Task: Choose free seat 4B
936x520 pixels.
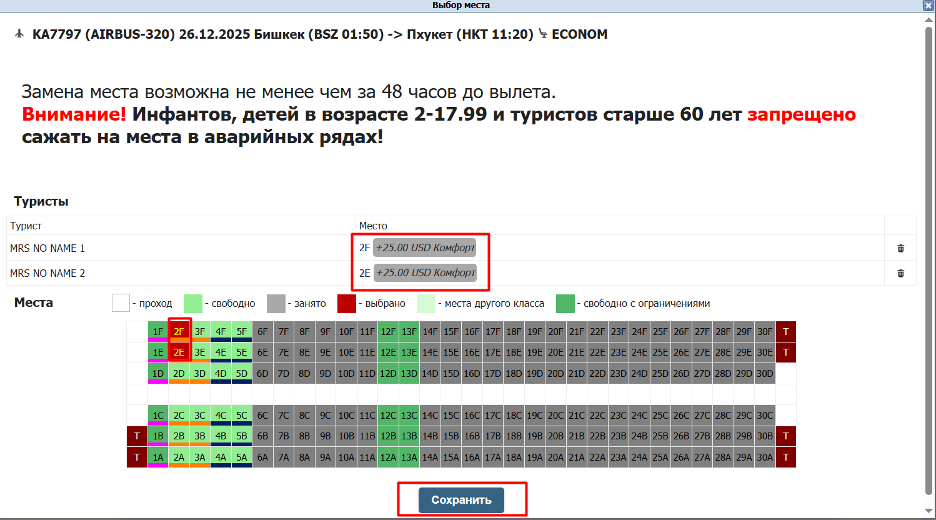Action: pyautogui.click(x=221, y=436)
